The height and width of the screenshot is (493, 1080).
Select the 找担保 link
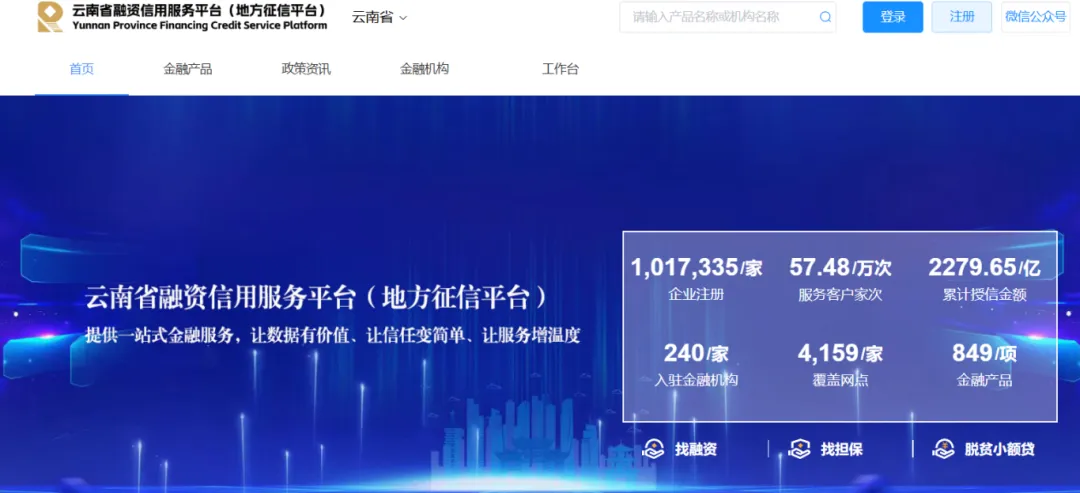pyautogui.click(x=842, y=450)
